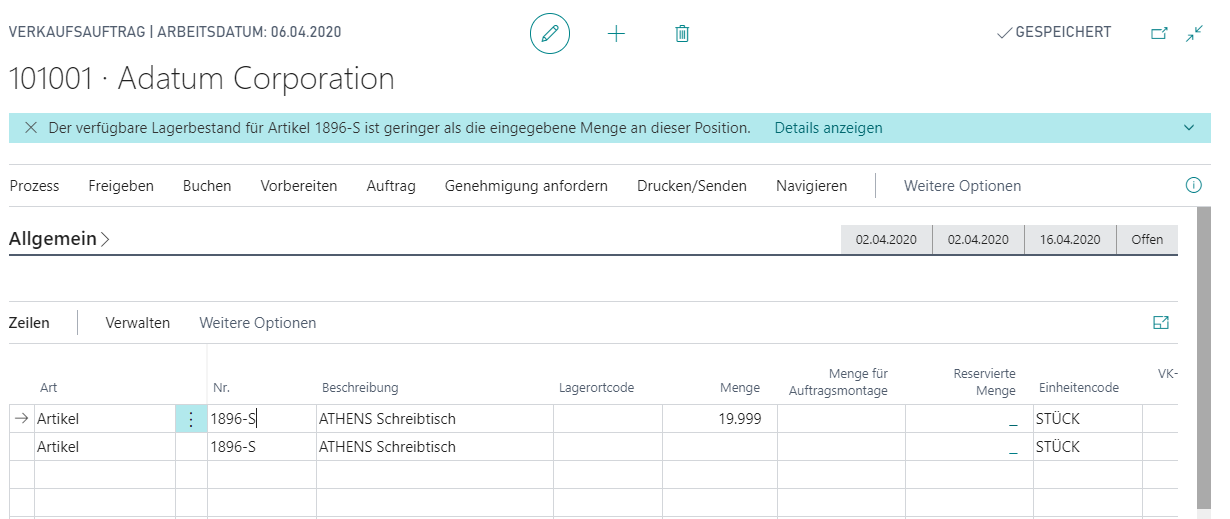This screenshot has height=519, width=1230.
Task: Select second row's Art cell Artikel
Action: point(105,447)
